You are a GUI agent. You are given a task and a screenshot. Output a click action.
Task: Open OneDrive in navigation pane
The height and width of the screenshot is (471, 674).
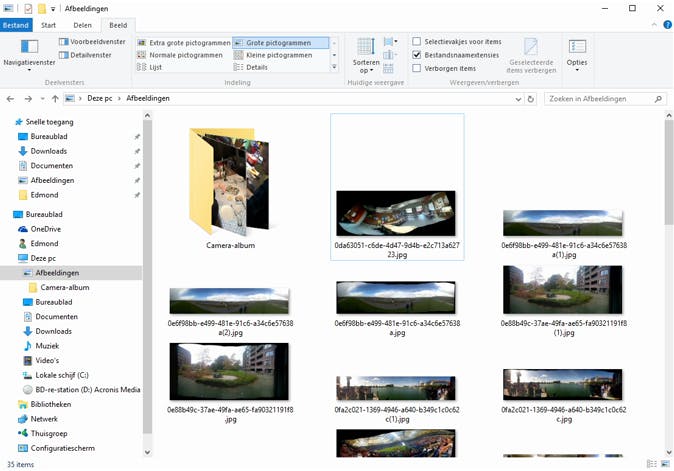(46, 229)
